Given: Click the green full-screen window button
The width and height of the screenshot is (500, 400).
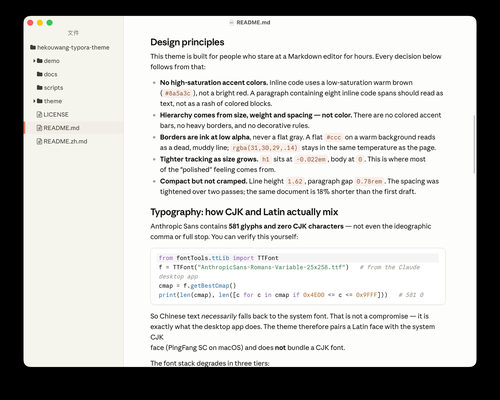Looking at the screenshot, I should point(49,23).
